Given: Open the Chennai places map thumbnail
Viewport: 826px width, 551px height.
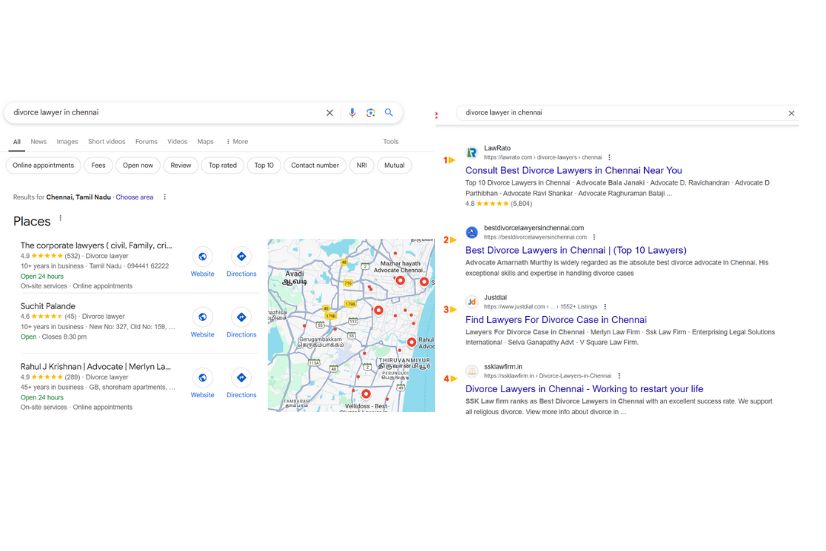Looking at the screenshot, I should [351, 326].
